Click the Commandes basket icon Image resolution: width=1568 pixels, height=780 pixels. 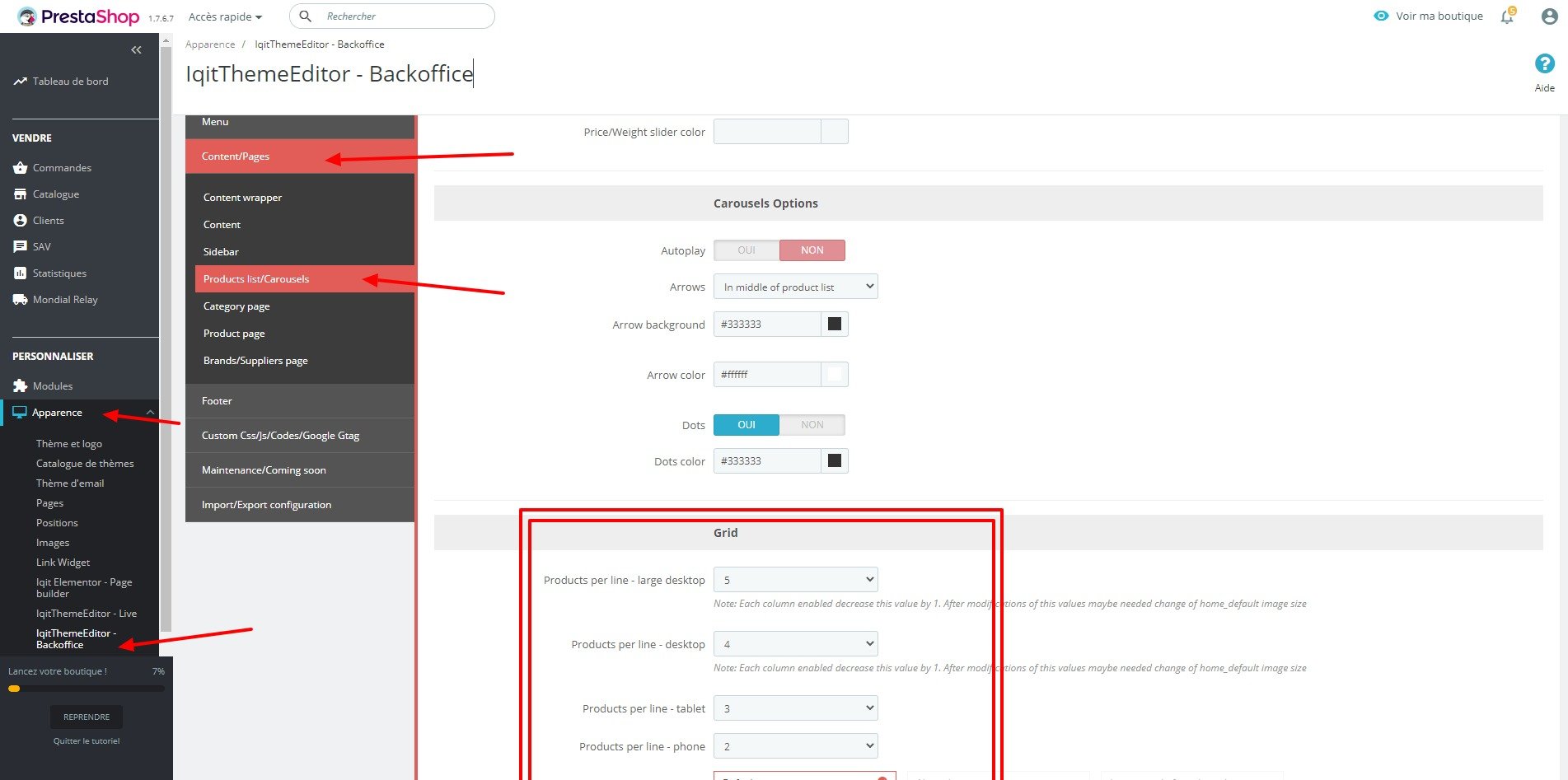(x=20, y=168)
